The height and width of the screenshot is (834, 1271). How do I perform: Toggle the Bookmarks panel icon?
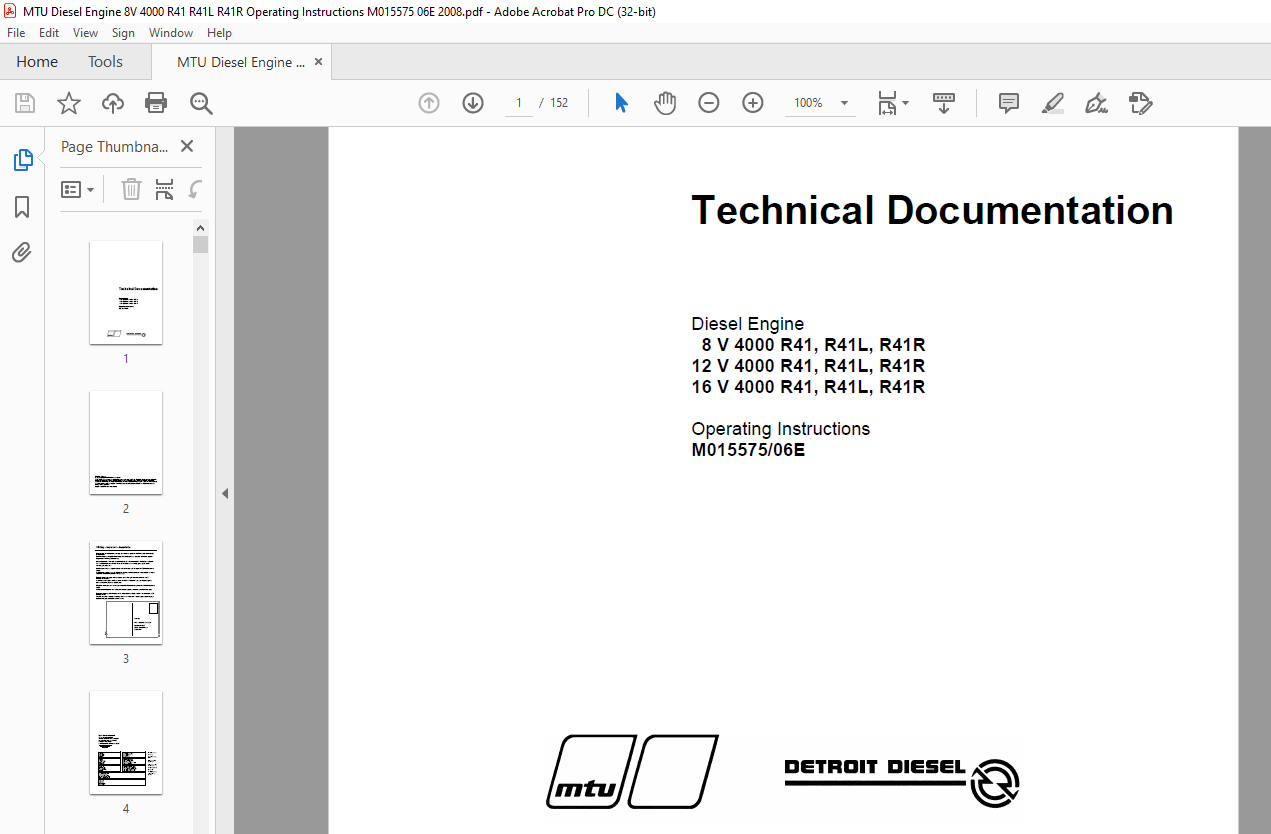coord(22,207)
